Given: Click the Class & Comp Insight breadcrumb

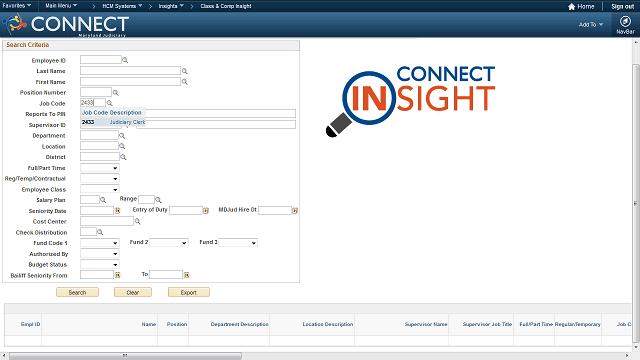Looking at the screenshot, I should click(226, 6).
